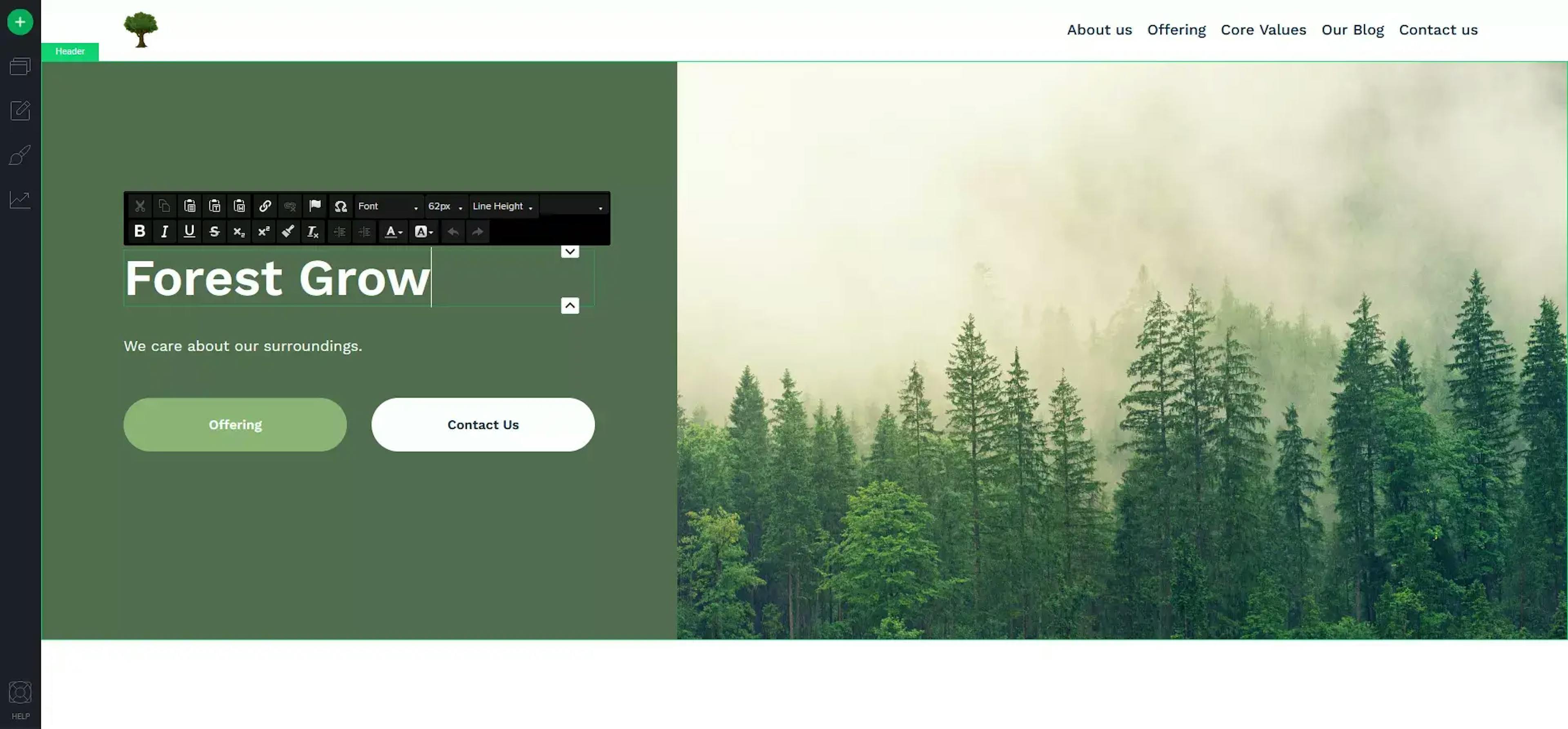Viewport: 1568px width, 729px height.
Task: Click the undo action icon
Action: 452,232
